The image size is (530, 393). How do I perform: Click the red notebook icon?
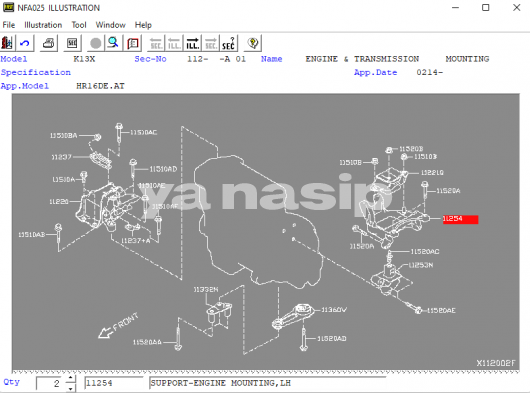point(133,43)
